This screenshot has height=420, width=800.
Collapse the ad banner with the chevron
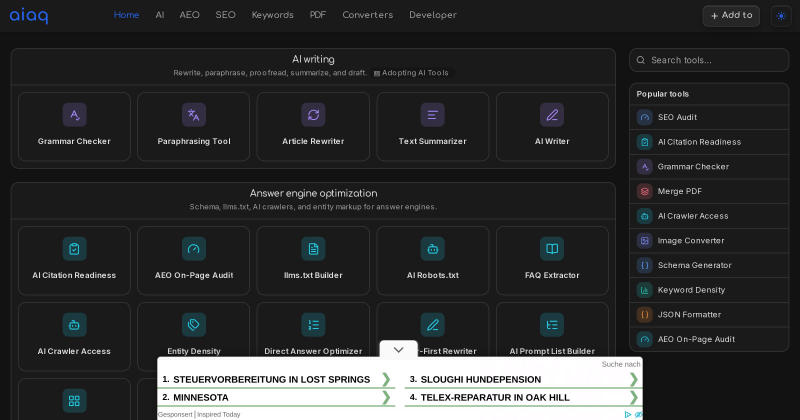pos(398,350)
